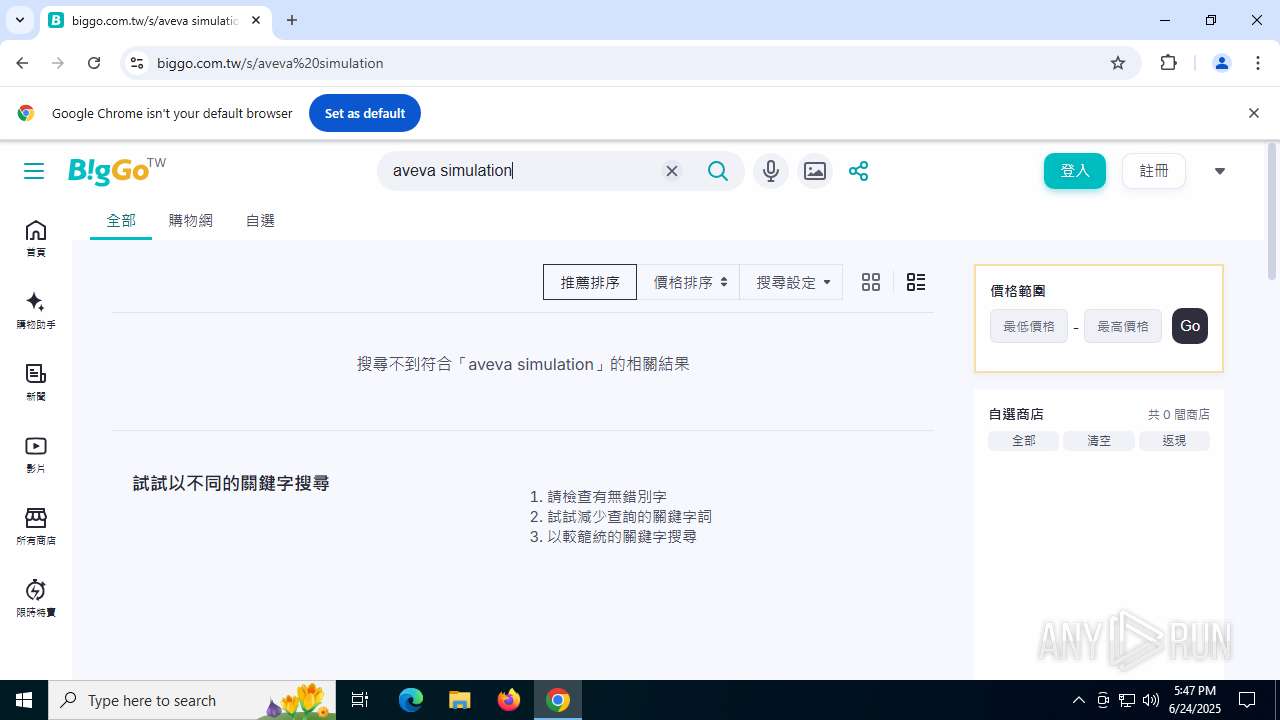Open new Chrome tab
This screenshot has height=720, width=1280.
pyautogui.click(x=292, y=20)
